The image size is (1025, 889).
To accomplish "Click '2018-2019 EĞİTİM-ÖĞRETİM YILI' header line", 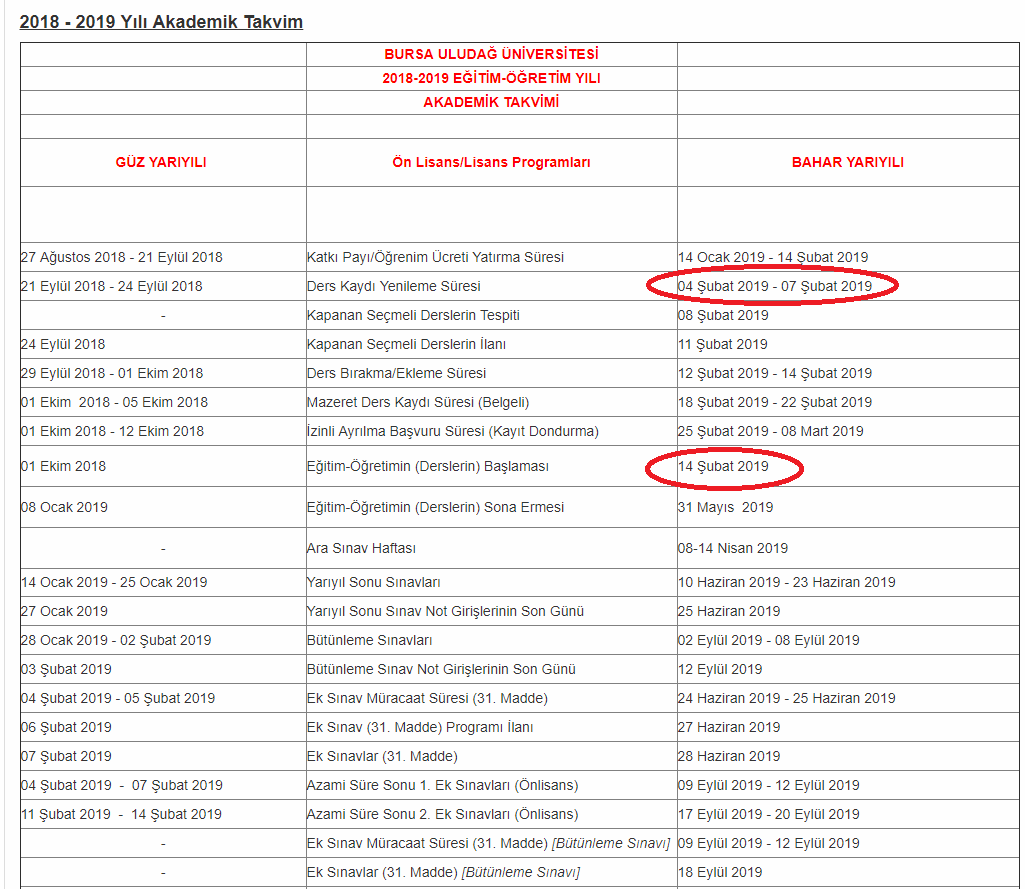I will pyautogui.click(x=491, y=78).
